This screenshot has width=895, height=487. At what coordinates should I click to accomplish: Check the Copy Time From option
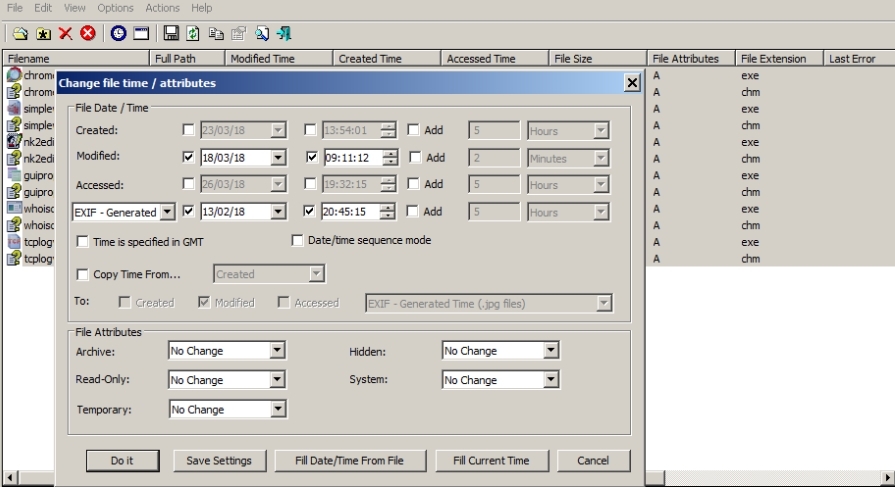tap(83, 275)
